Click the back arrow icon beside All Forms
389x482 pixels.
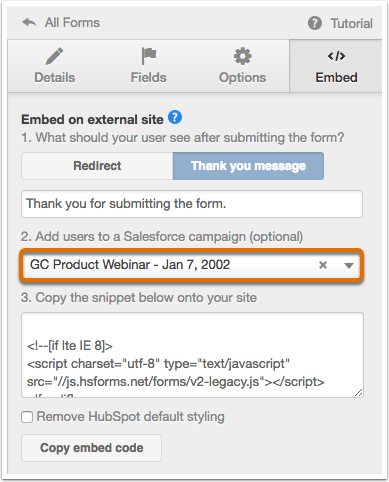pyautogui.click(x=29, y=23)
